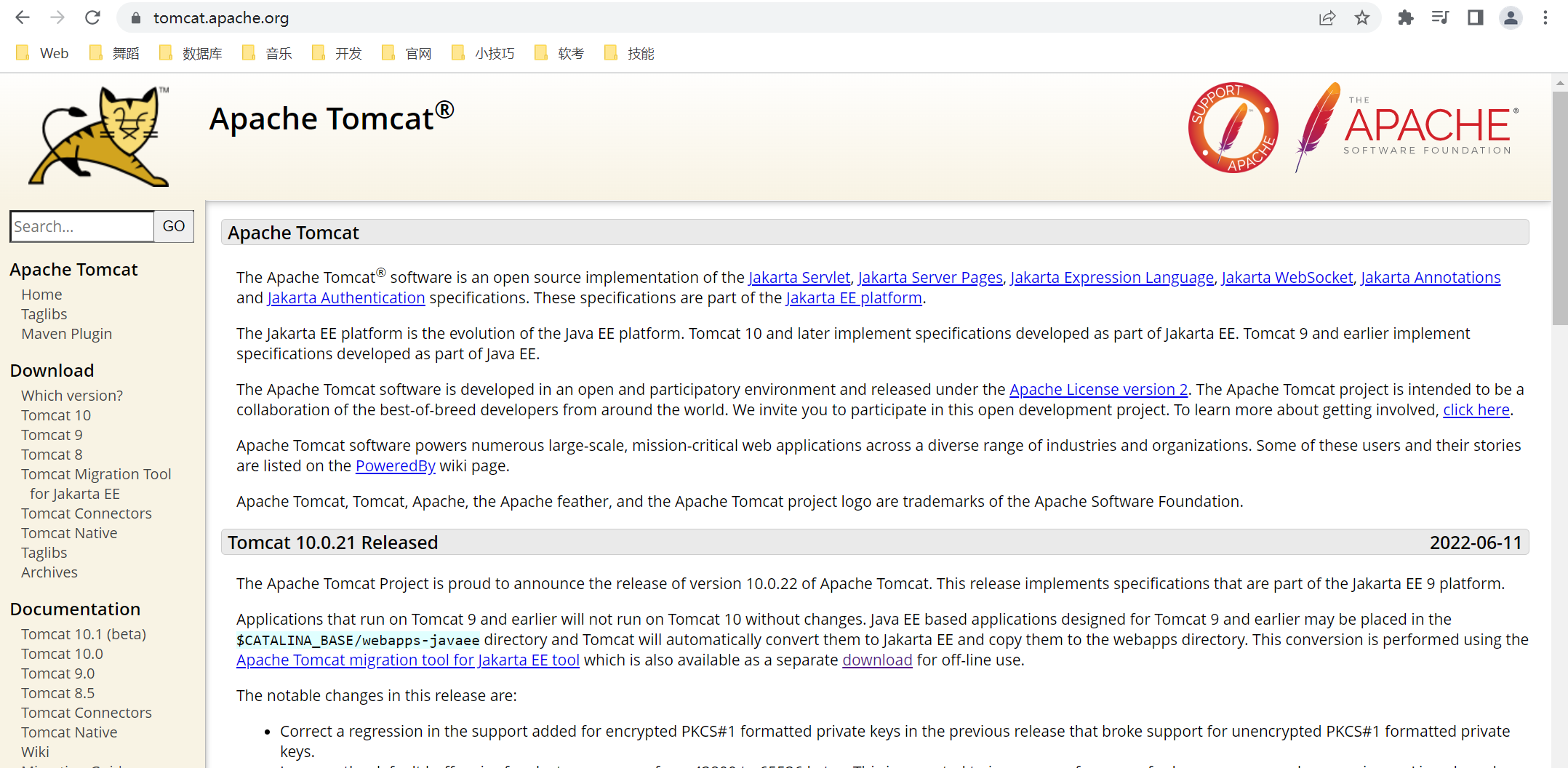Image resolution: width=1568 pixels, height=768 pixels.
Task: Open Tomcat Native under Documentation
Action: 69,732
